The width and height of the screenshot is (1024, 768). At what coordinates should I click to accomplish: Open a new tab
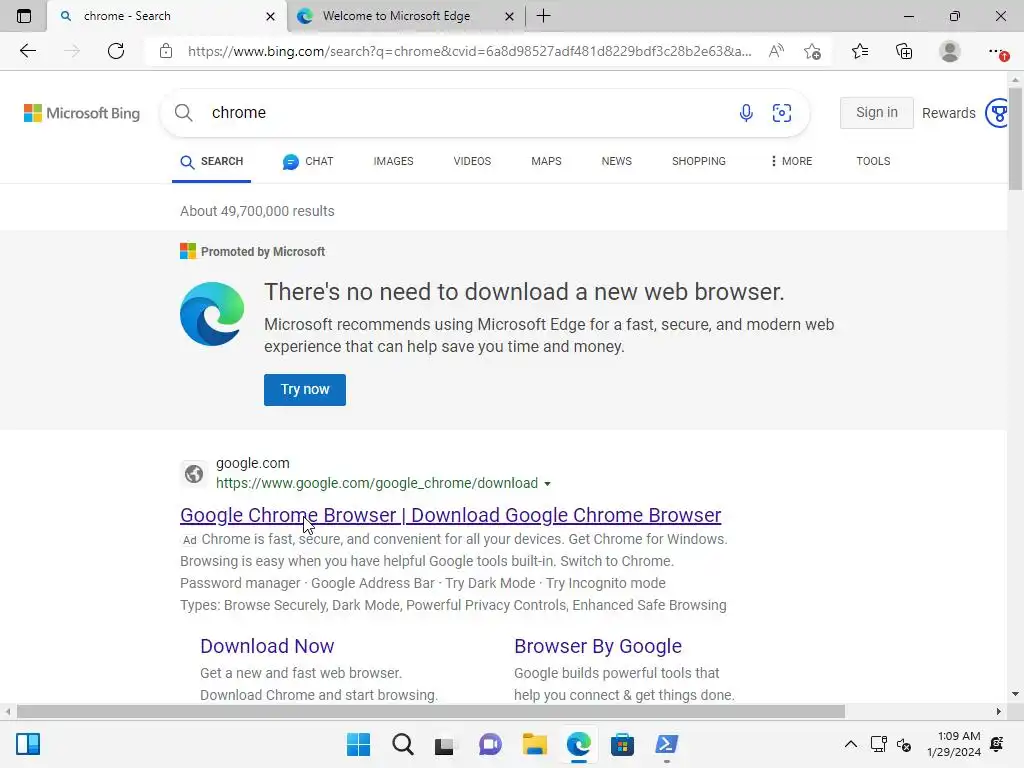(543, 16)
